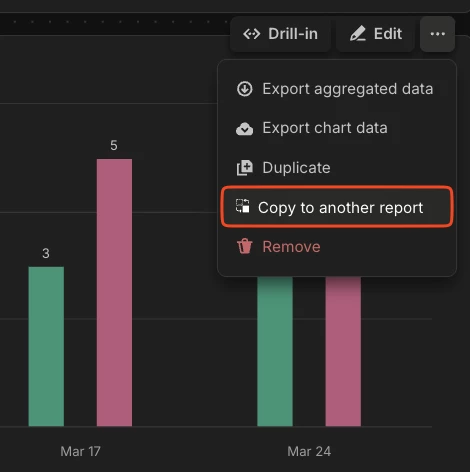Click the Edit button label
This screenshot has width=470, height=472.
coord(388,34)
